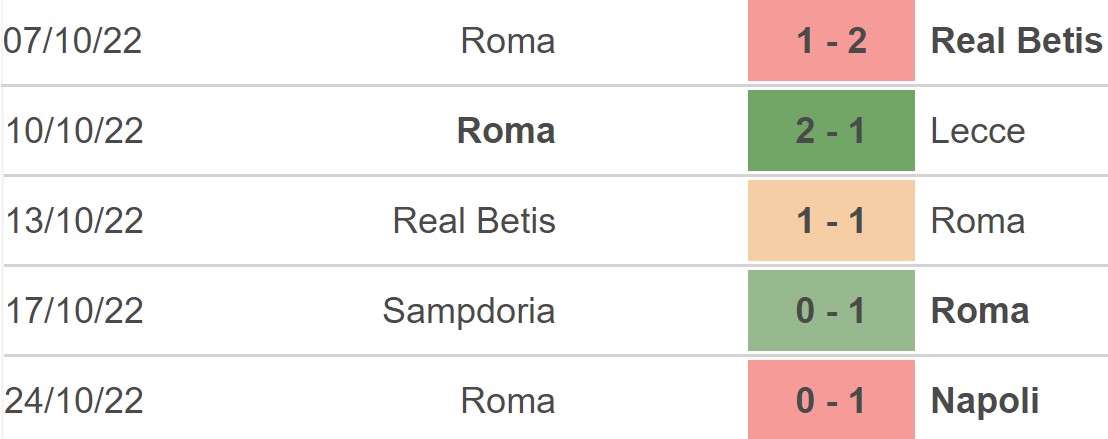This screenshot has width=1108, height=439.
Task: Select the Sampdoria team name
Action: point(468,311)
